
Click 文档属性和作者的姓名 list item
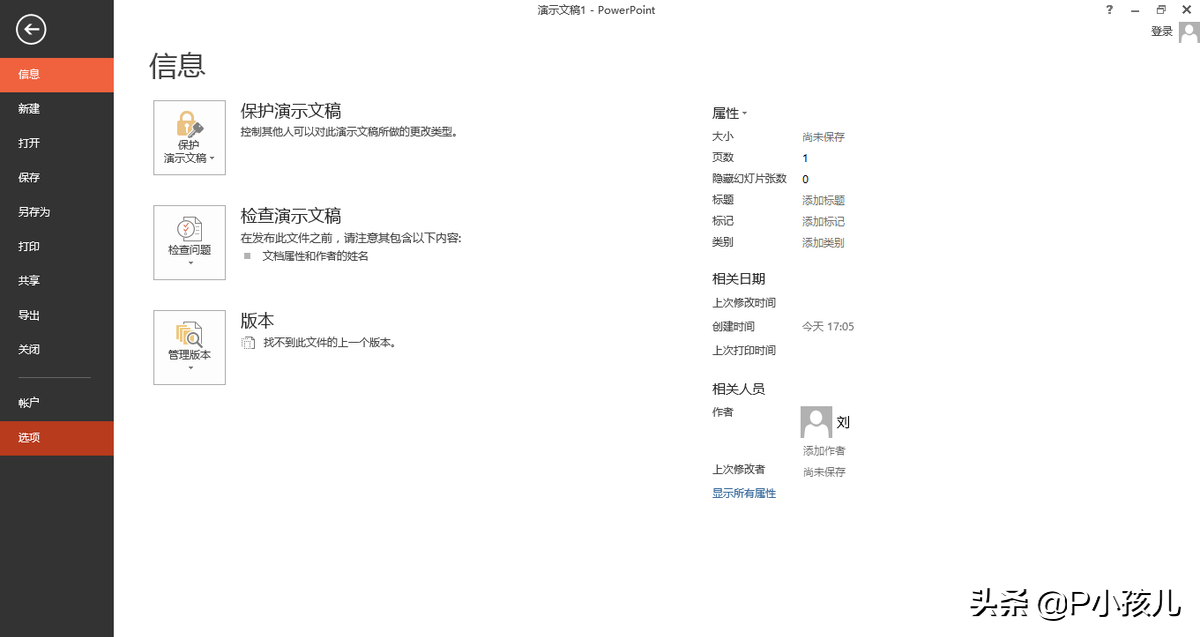(315, 256)
